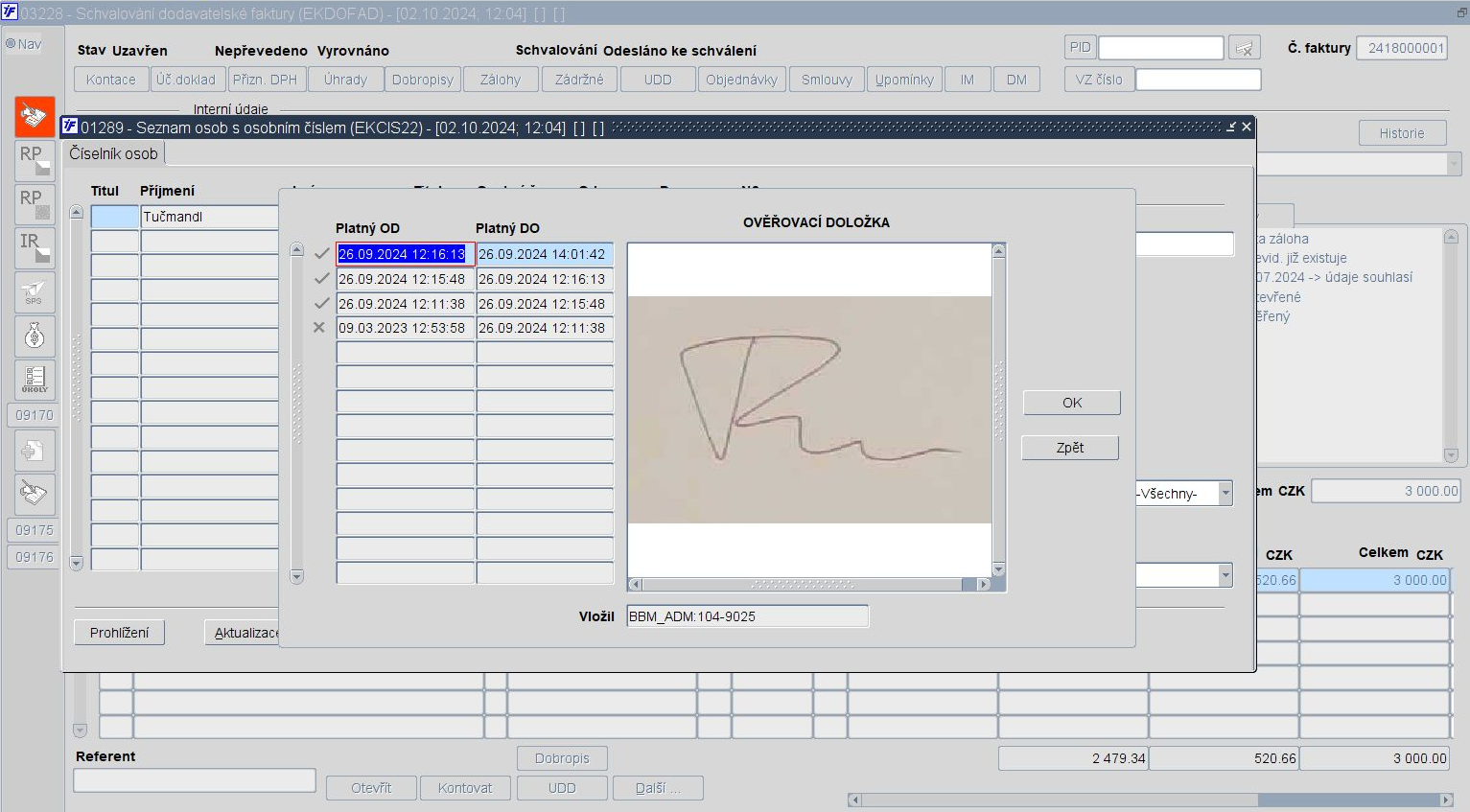This screenshot has height=812, width=1470.
Task: Select the Nav radio option
Action: point(11,44)
